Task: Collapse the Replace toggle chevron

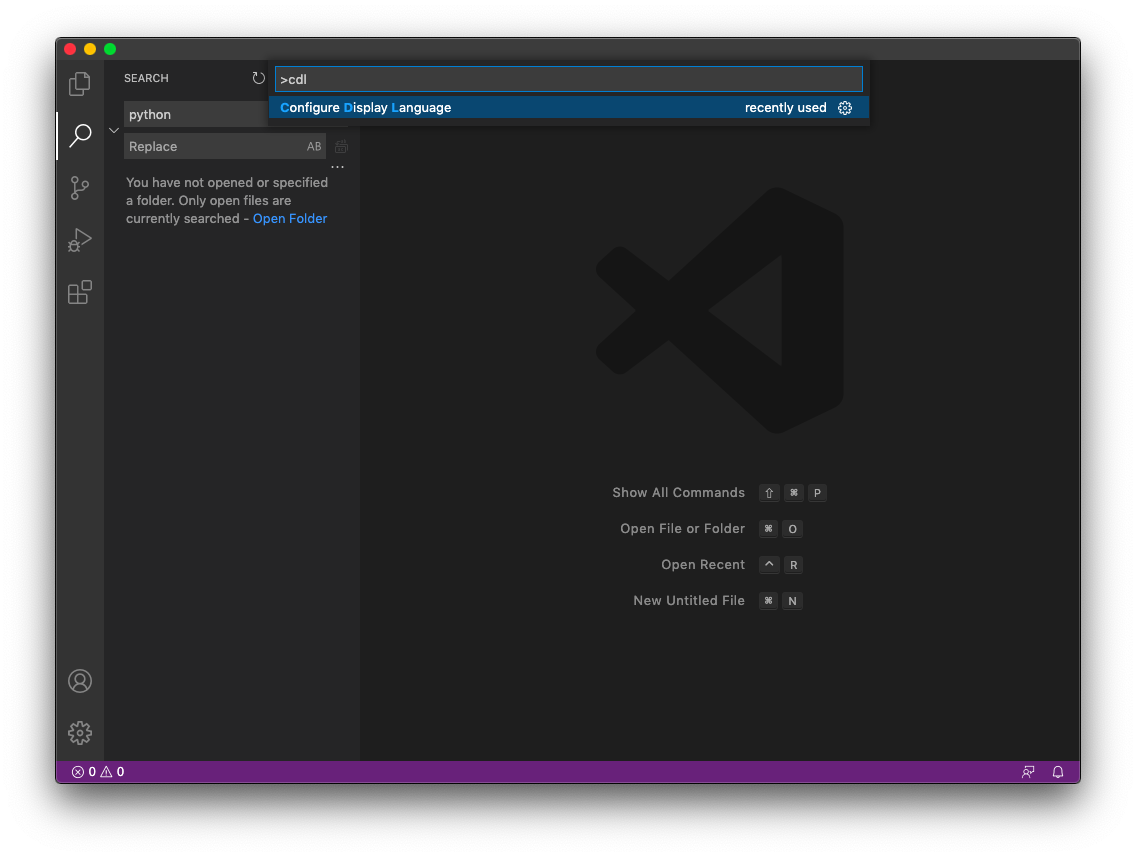Action: point(114,130)
